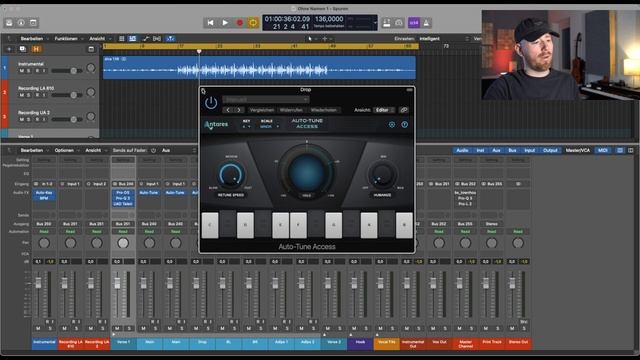Adjust Instrumental track volume slider
The image size is (640, 360).
[x=67, y=71]
